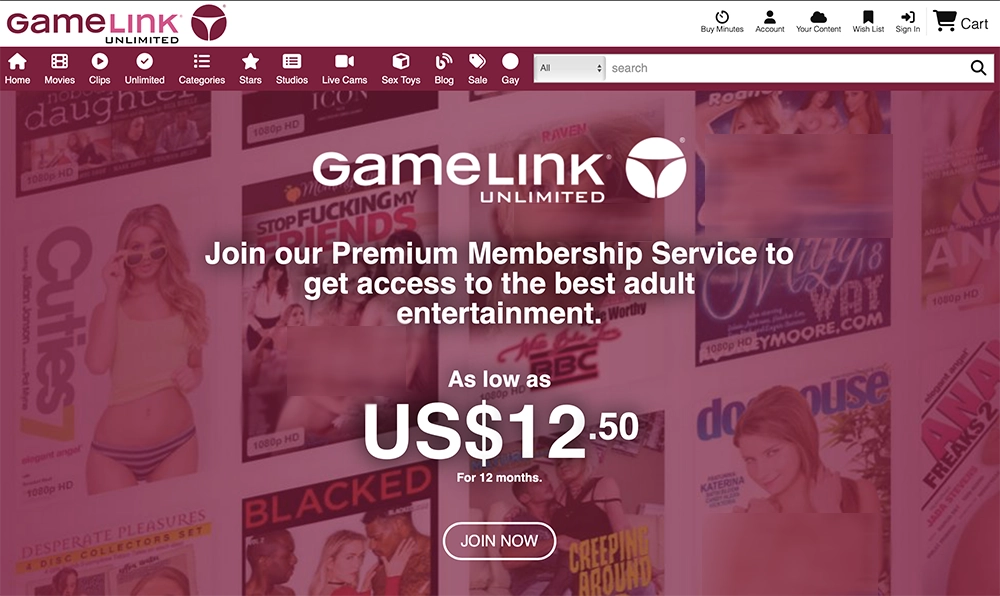The width and height of the screenshot is (1000, 596).
Task: Open the Unlimited checkmark nav item
Action: (144, 68)
